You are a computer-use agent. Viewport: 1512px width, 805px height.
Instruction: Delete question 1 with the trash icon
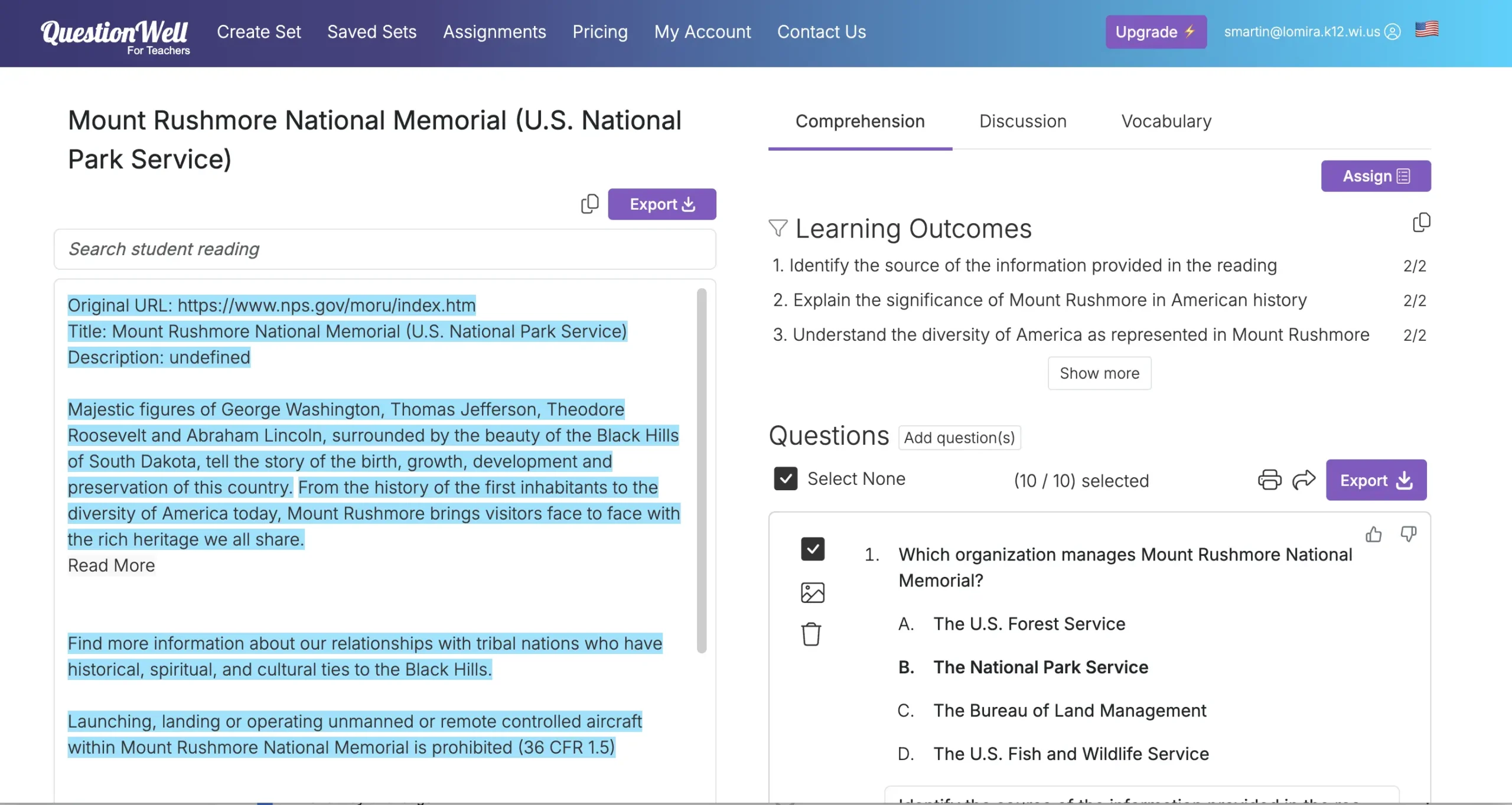click(811, 634)
